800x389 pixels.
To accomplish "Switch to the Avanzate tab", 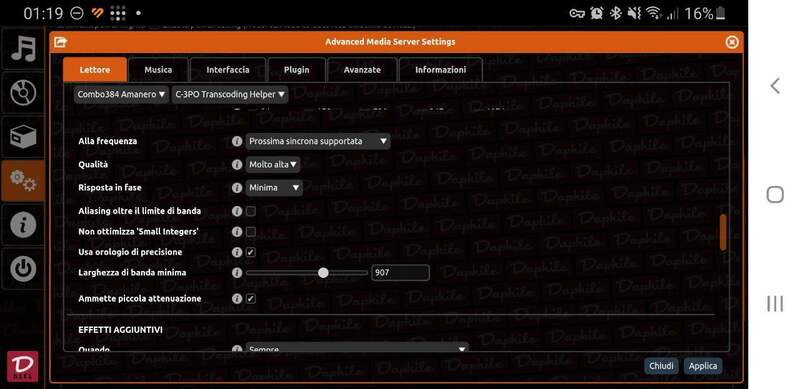I will click(362, 70).
